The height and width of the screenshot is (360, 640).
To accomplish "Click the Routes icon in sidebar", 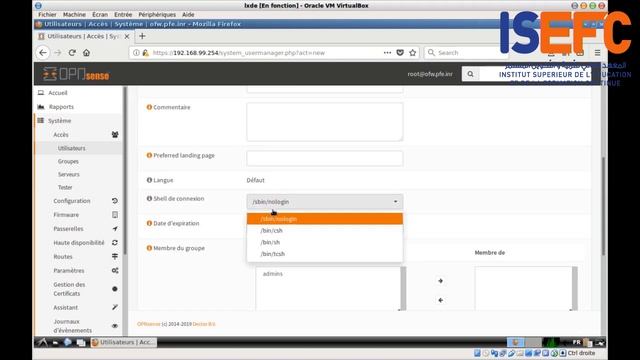I will pos(115,256).
